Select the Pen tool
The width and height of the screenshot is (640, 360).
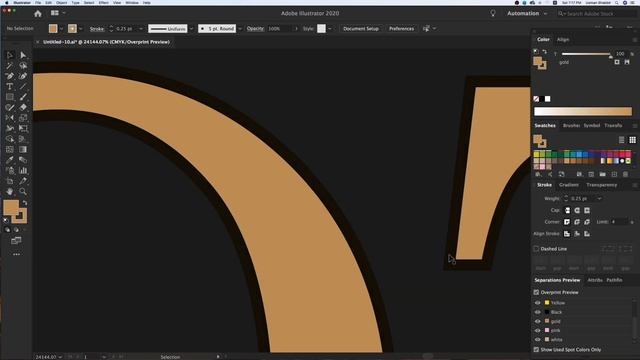(x=10, y=76)
